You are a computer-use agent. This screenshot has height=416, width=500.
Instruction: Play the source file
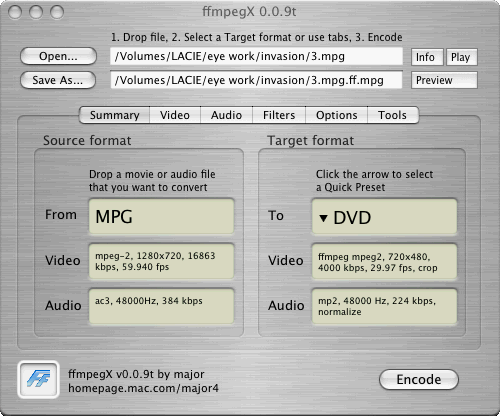tap(462, 57)
